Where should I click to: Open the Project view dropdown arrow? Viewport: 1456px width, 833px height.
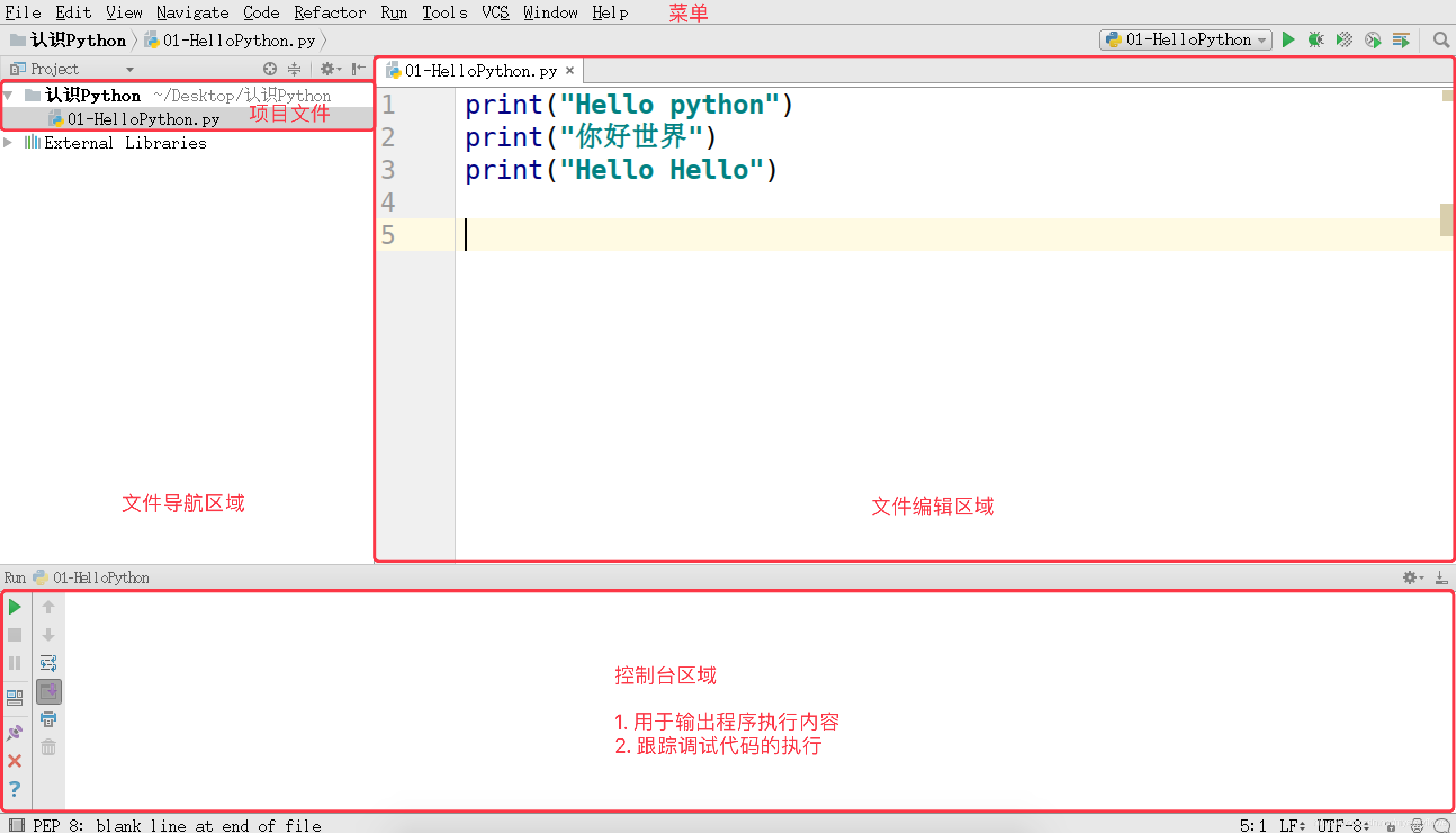point(130,70)
